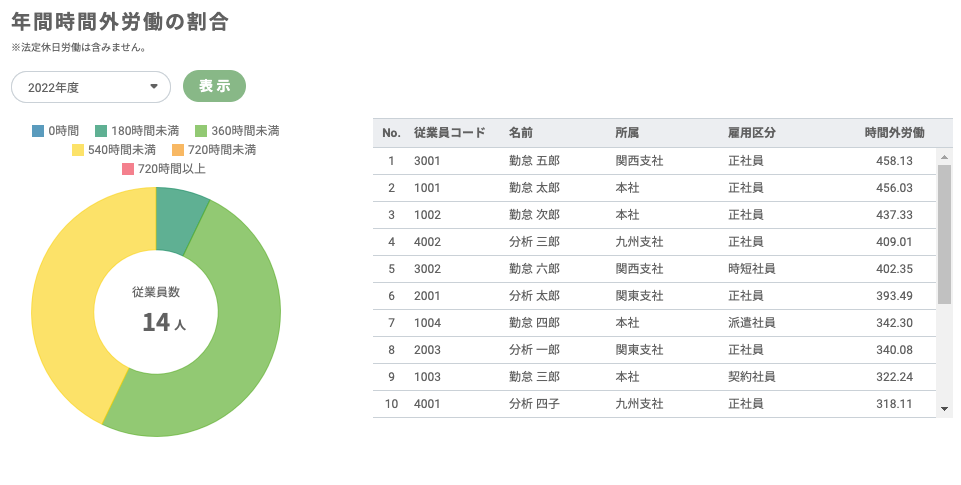Image resolution: width=961 pixels, height=485 pixels.
Task: Toggle the 360時間未満 legend swatch
Action: (x=201, y=131)
